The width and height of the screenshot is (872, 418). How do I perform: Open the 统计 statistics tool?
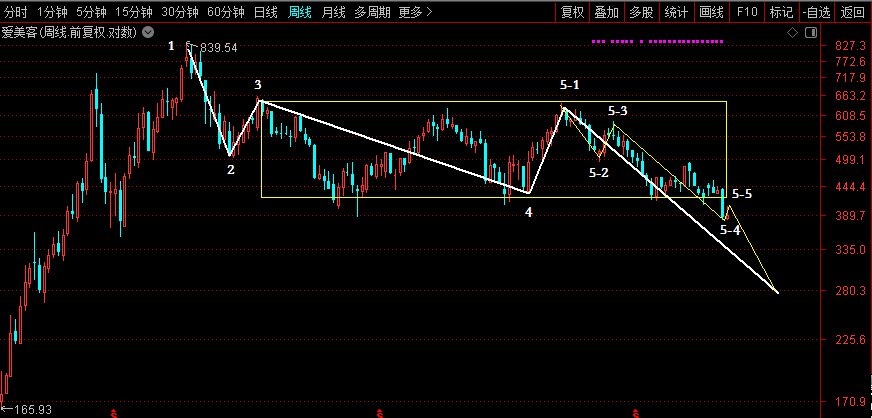tap(676, 12)
